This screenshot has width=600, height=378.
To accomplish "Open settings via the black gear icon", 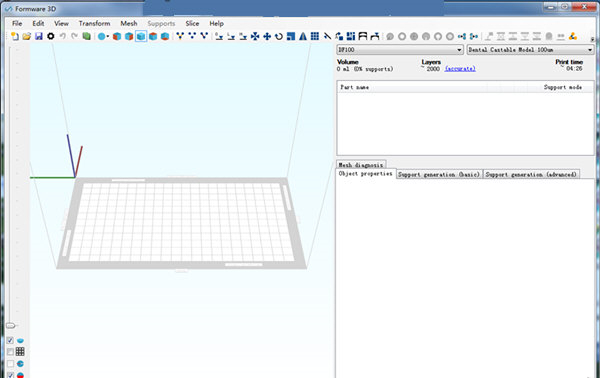I will [51, 36].
